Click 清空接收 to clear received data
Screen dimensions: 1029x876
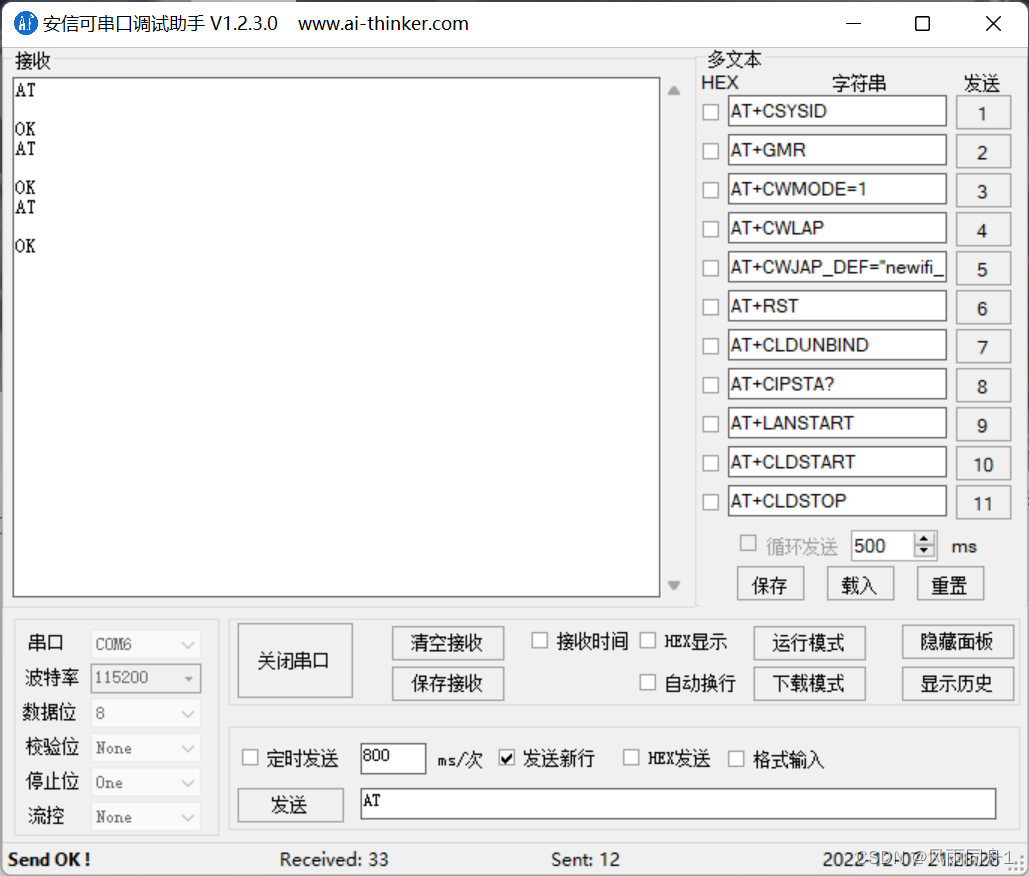[447, 642]
